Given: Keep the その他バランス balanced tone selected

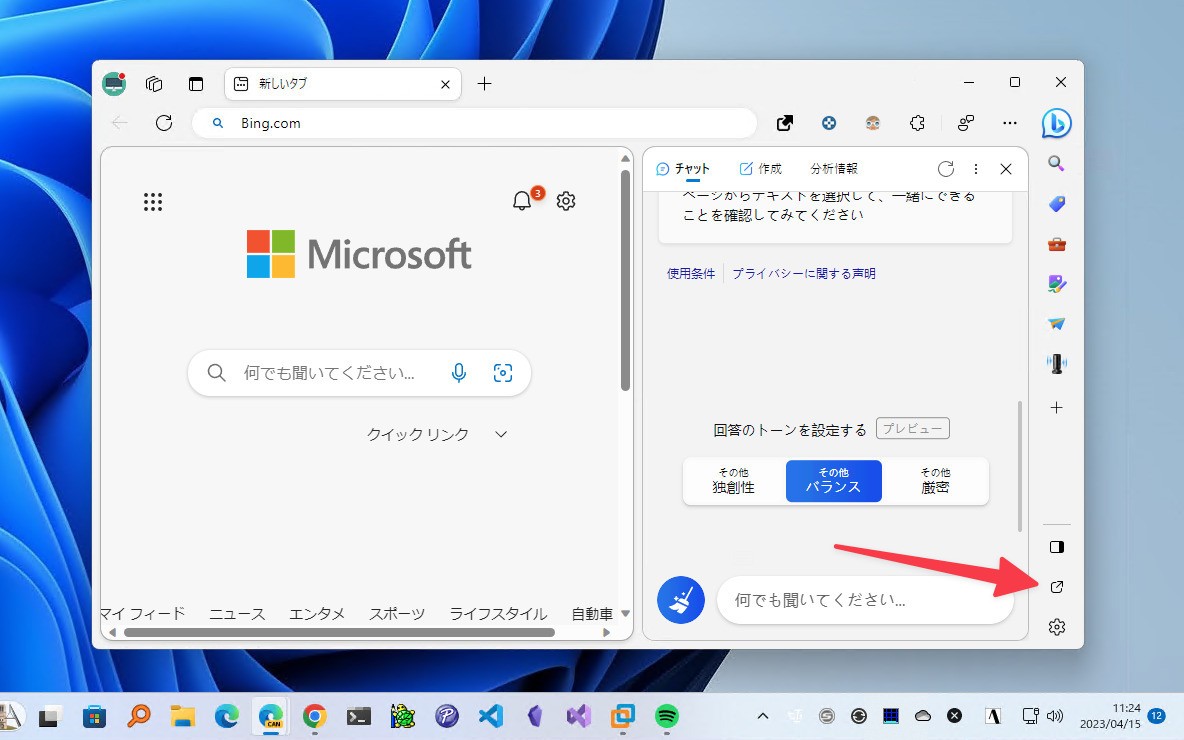Looking at the screenshot, I should click(833, 481).
